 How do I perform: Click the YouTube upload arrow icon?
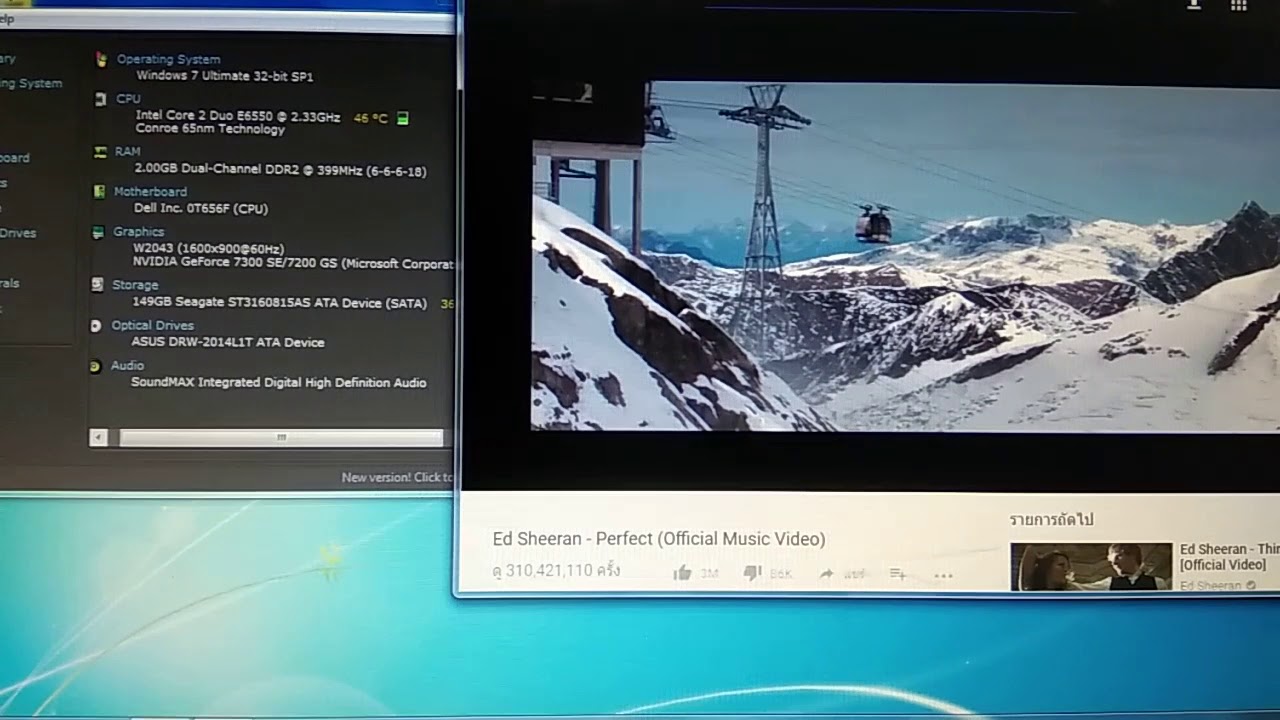click(x=1194, y=5)
